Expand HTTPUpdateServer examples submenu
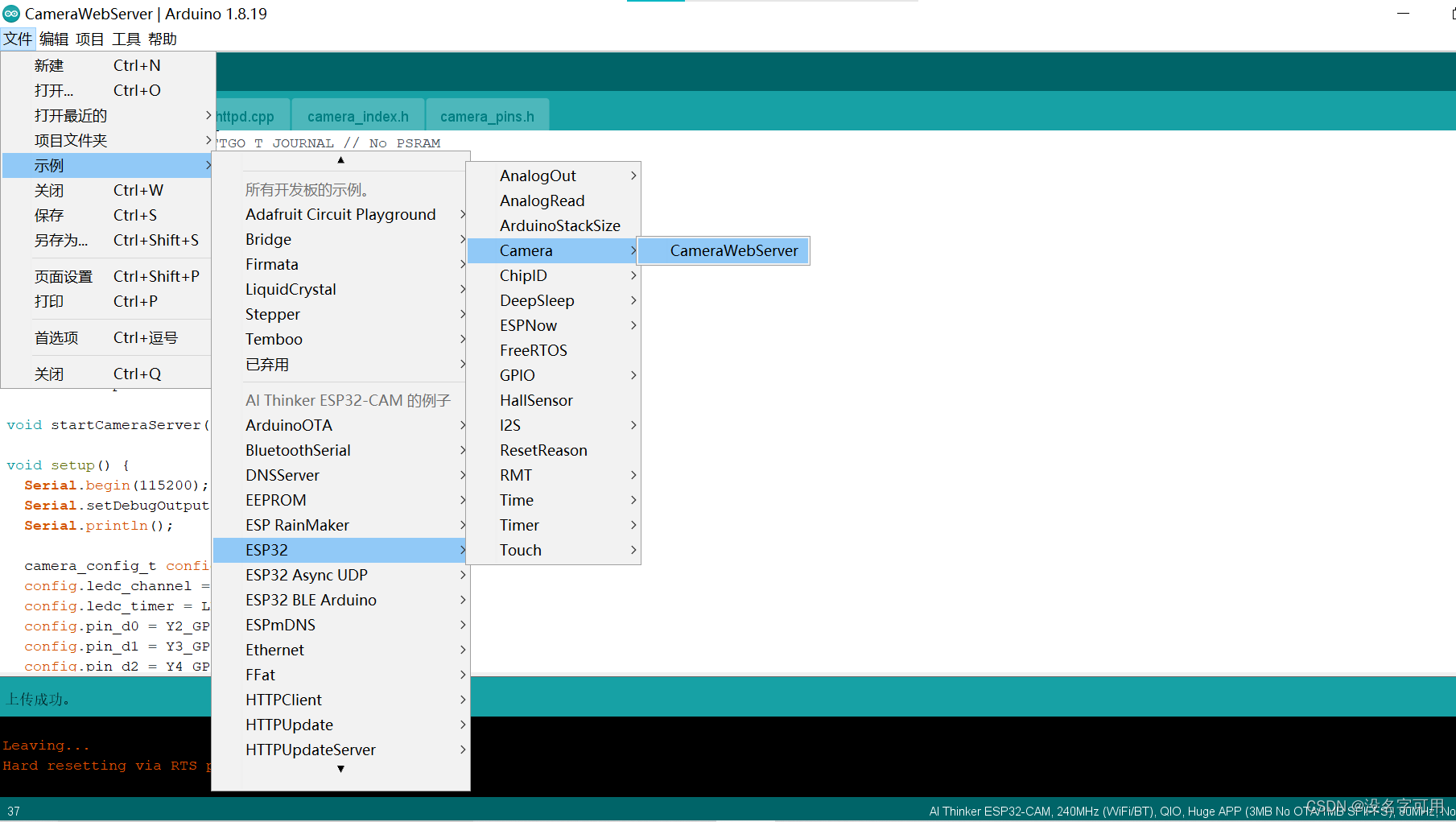Viewport: 1456px width, 822px height. click(x=341, y=750)
